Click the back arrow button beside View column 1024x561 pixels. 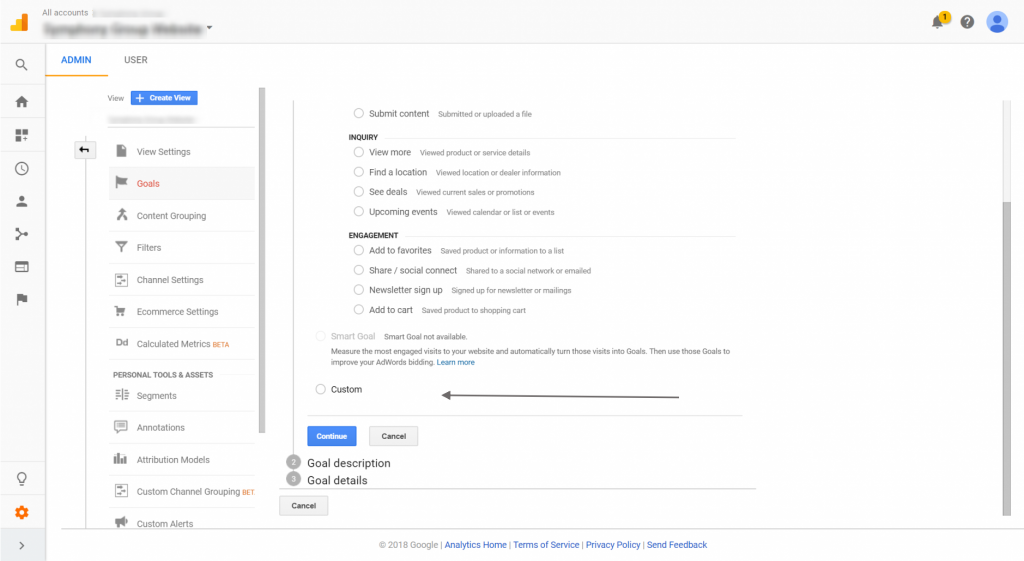(84, 150)
